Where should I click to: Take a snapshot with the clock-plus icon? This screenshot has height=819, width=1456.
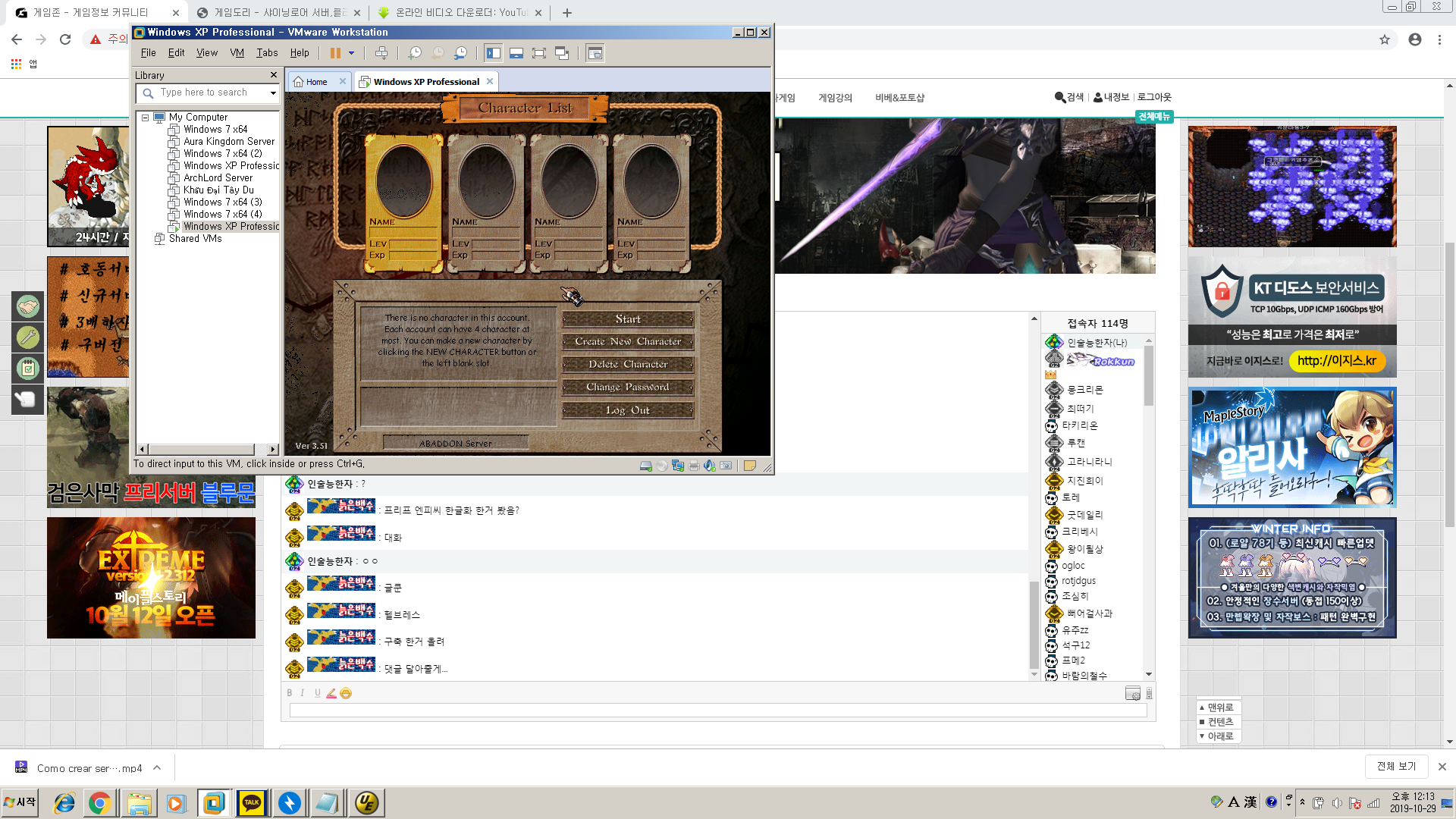tap(415, 53)
